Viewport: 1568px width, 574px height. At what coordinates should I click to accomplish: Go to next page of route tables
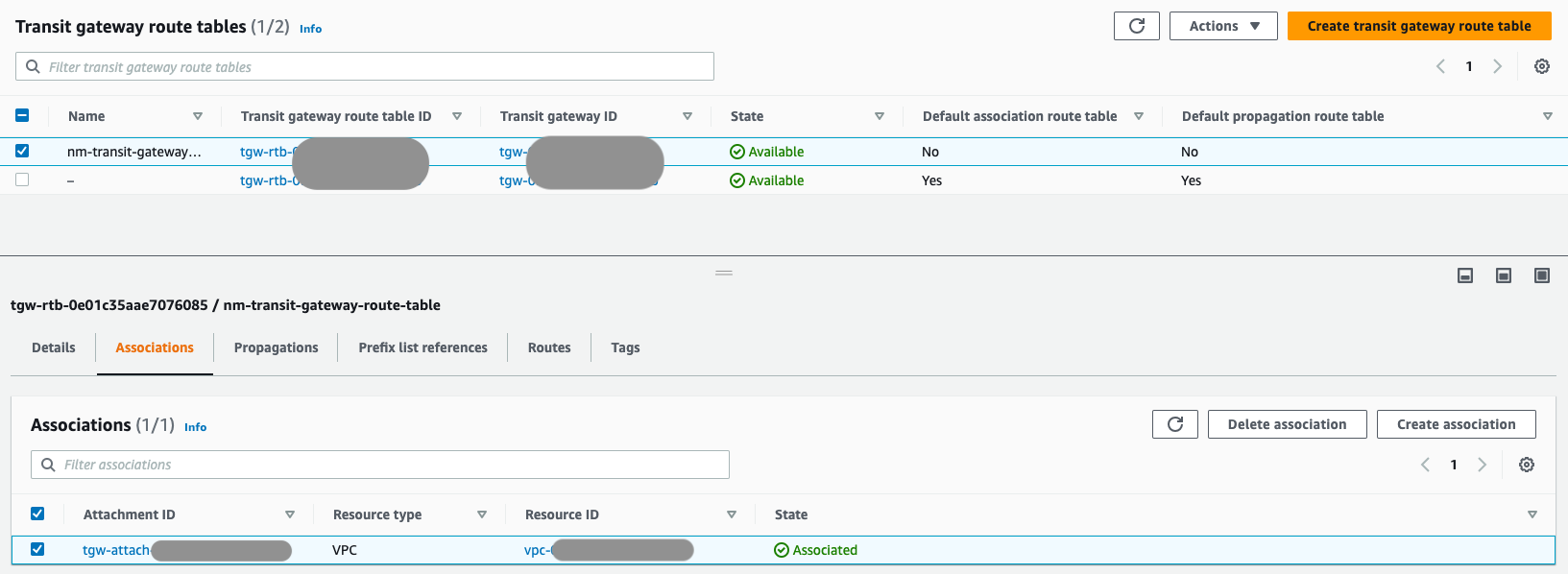(1497, 66)
